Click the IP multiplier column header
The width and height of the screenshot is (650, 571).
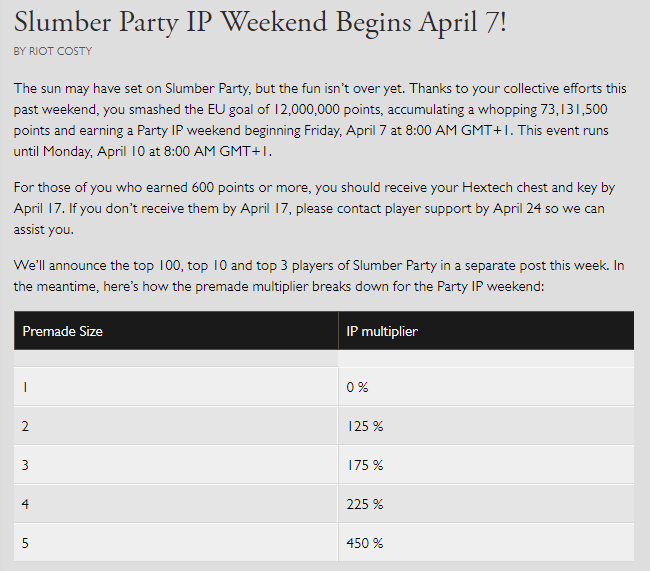[x=382, y=331]
